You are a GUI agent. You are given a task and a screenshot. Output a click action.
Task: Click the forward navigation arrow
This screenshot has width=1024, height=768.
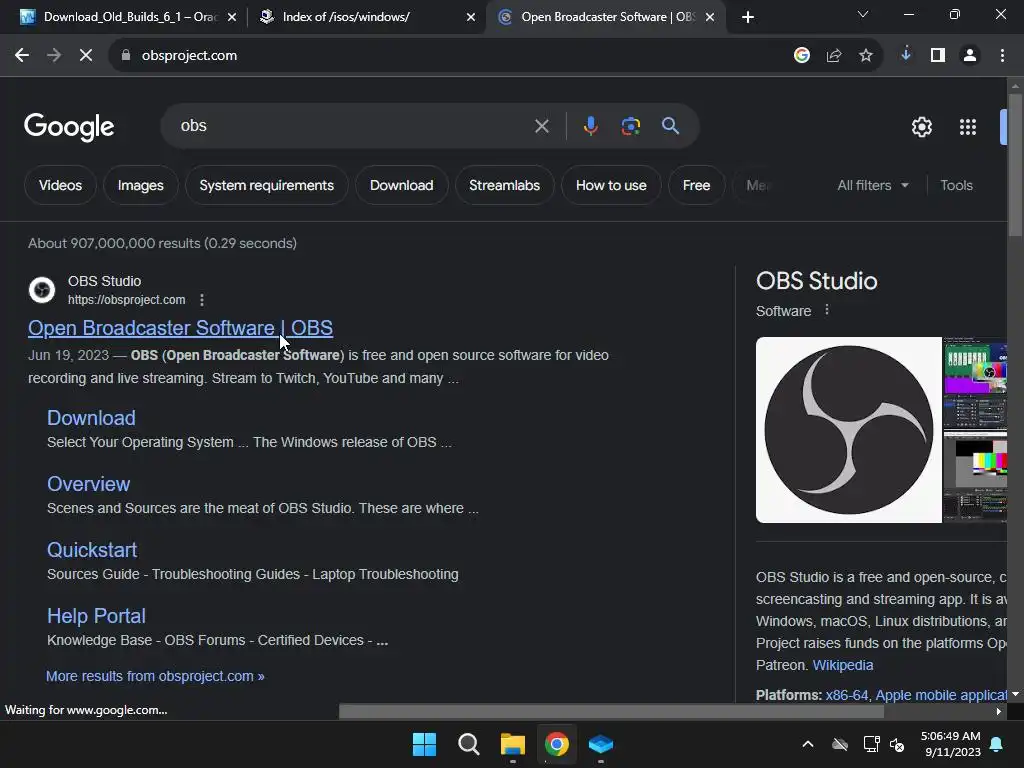tap(54, 56)
